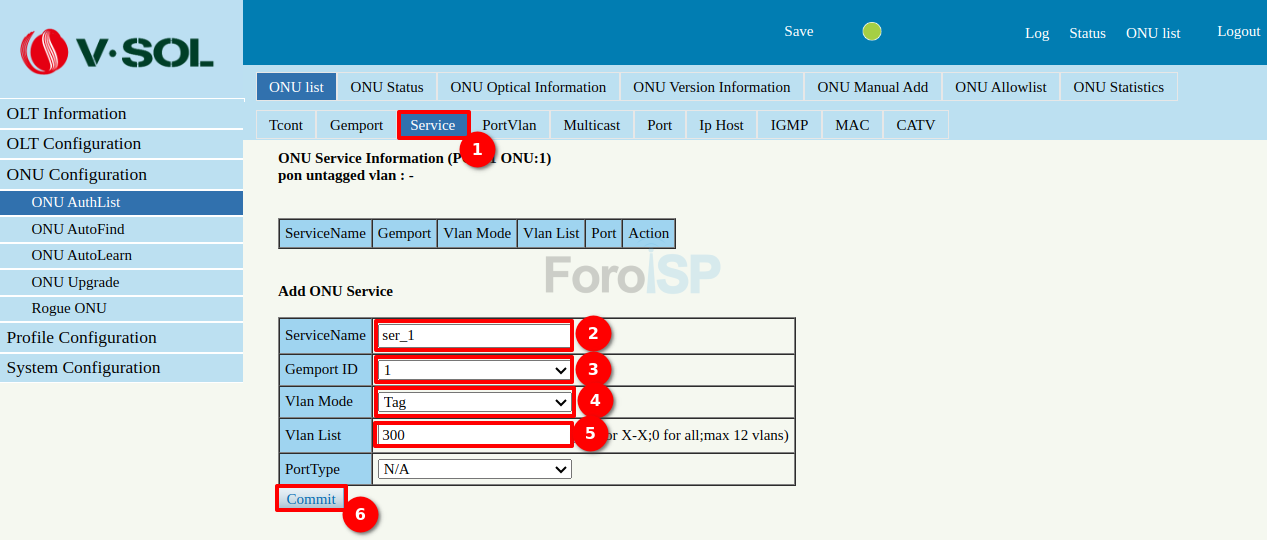The height and width of the screenshot is (540, 1267).
Task: Choose Rogue ONU from the sidebar
Action: pos(69,309)
